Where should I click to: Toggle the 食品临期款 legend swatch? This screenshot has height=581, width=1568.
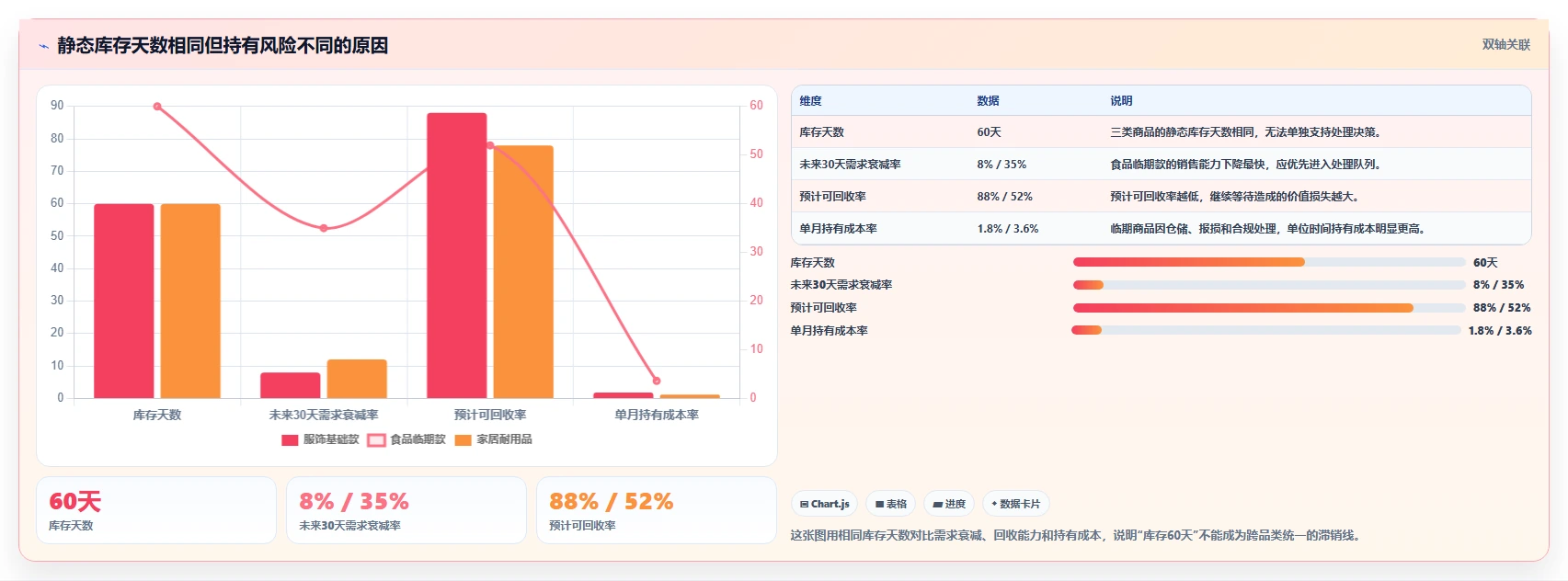[x=376, y=439]
